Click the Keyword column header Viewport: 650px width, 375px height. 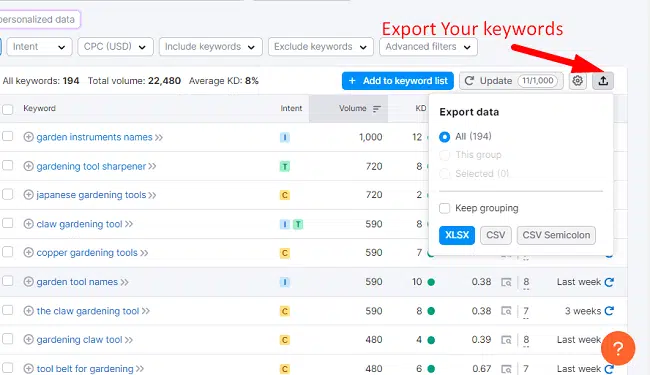coord(39,108)
